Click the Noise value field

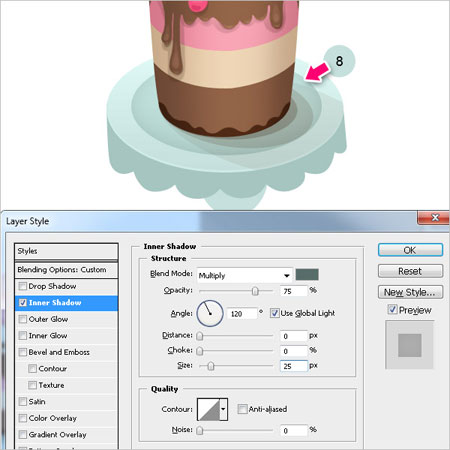pyautogui.click(x=294, y=431)
